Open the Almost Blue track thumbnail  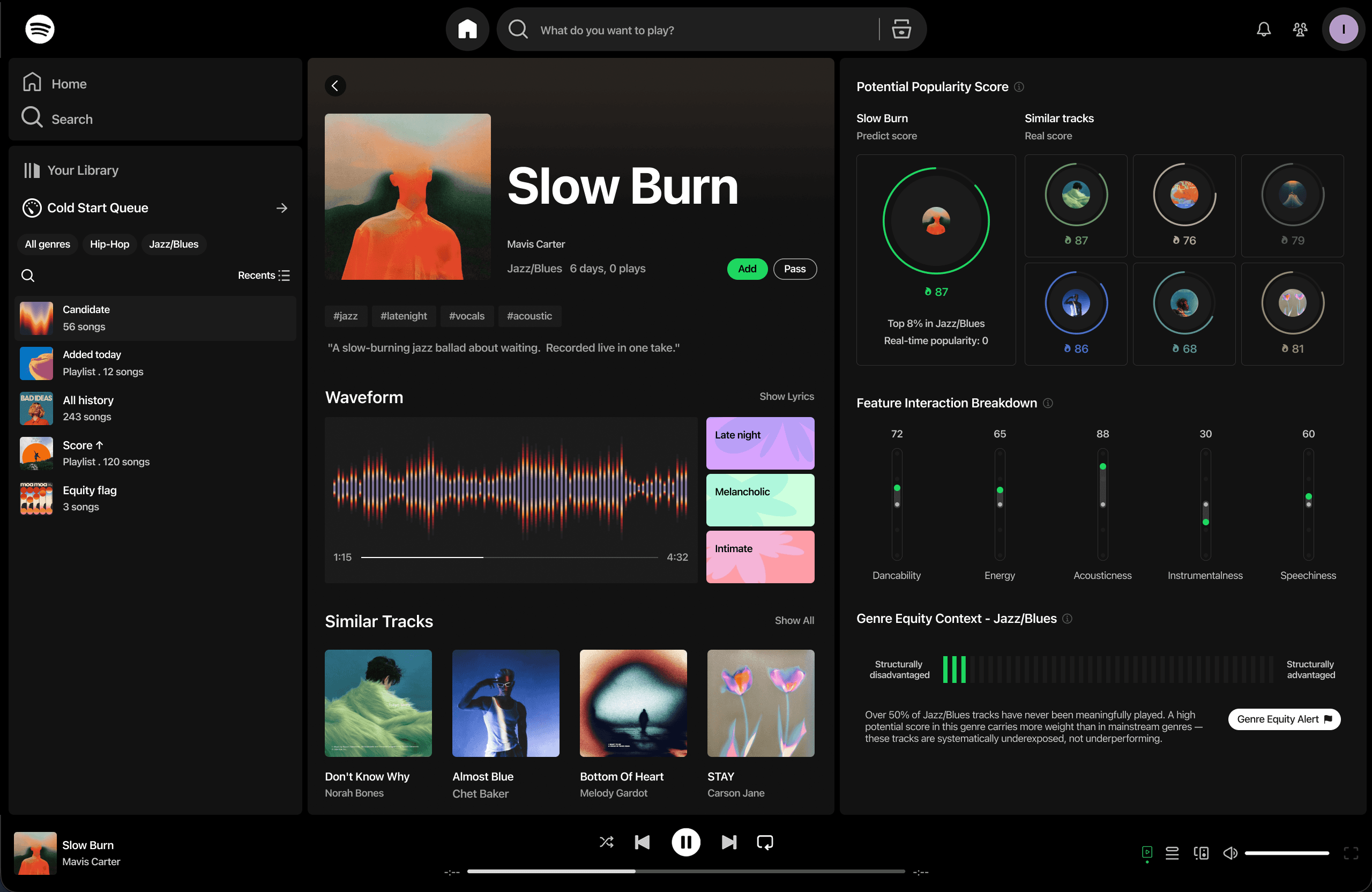coord(505,703)
